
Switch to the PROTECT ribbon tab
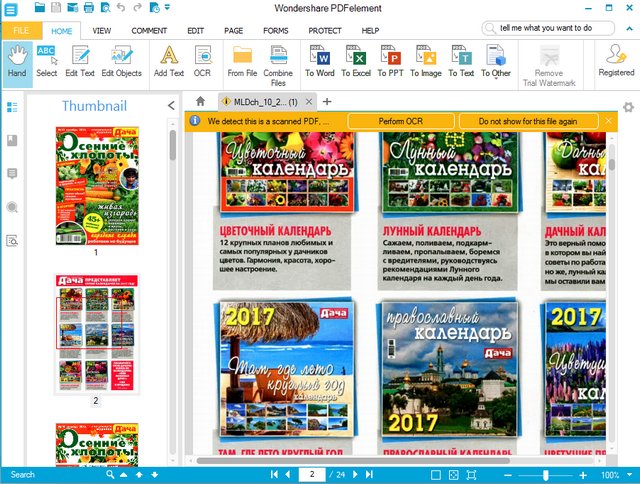point(325,31)
